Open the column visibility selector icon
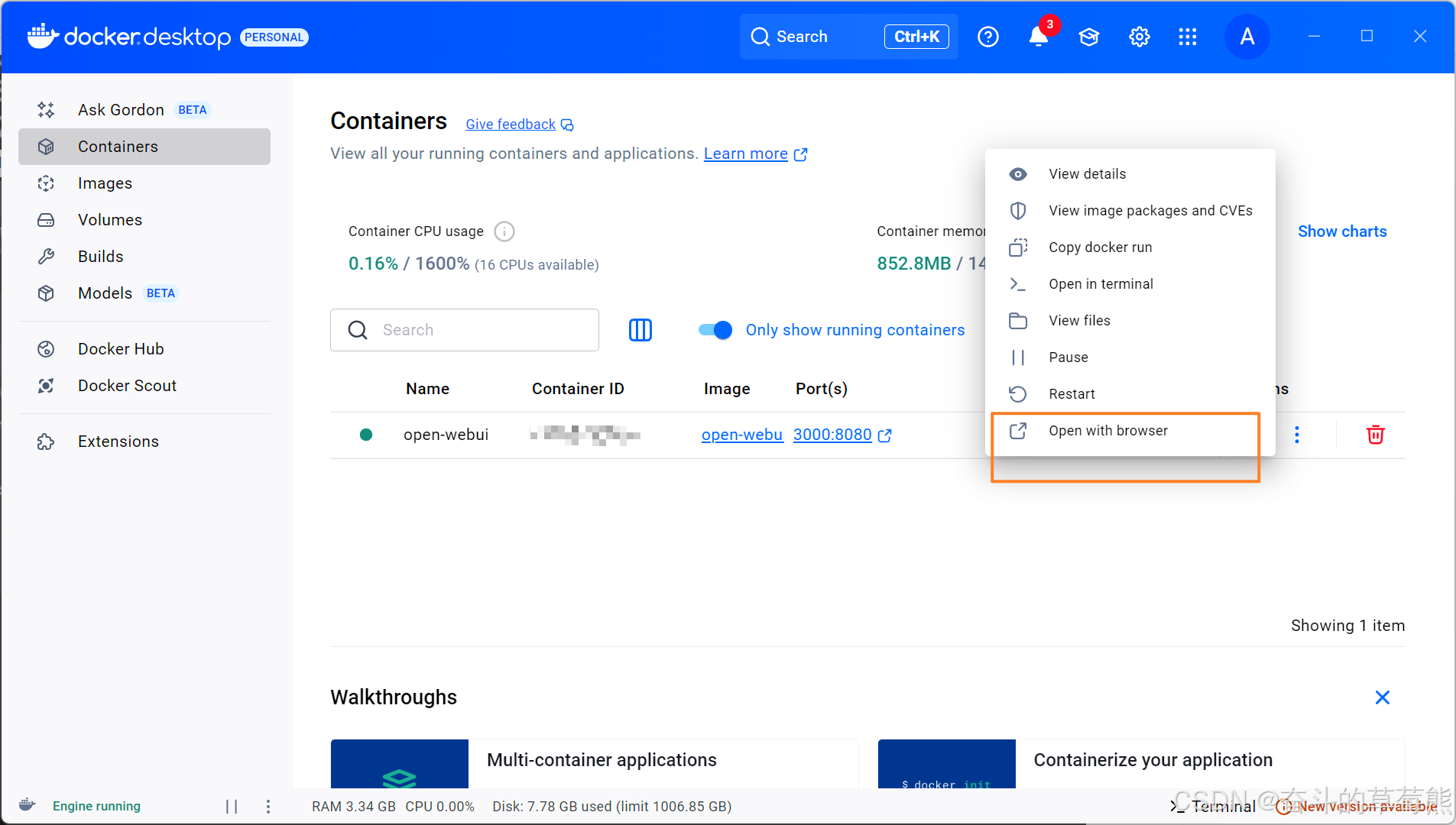This screenshot has height=825, width=1456. click(640, 330)
